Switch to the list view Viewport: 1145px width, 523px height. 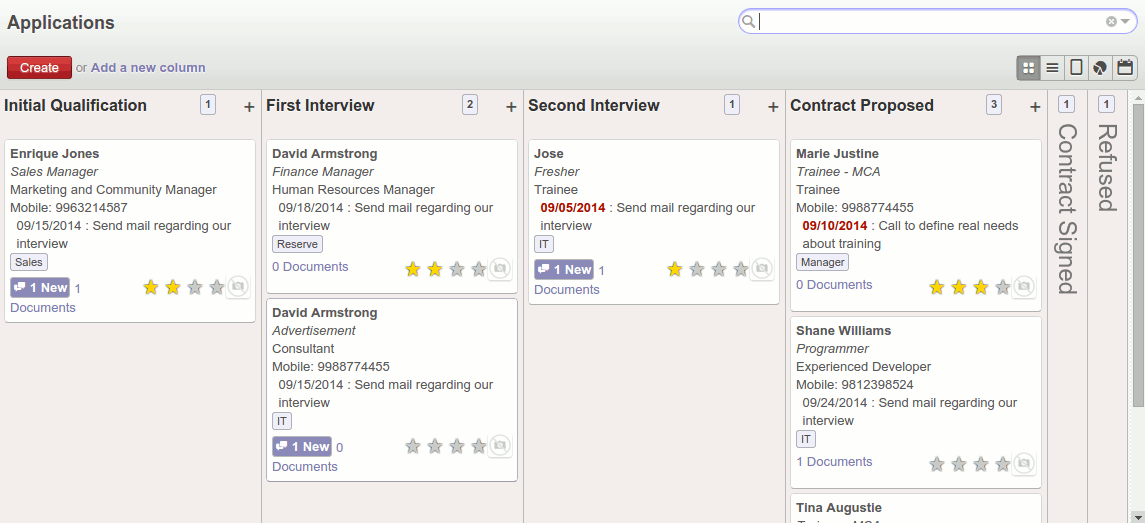(x=1052, y=68)
